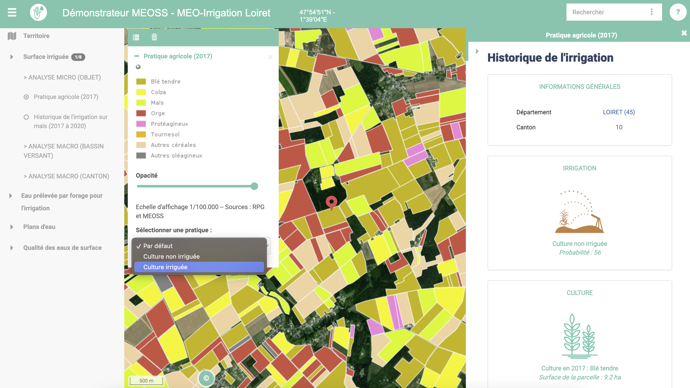Click Protéagineux legend color swatch
Image resolution: width=690 pixels, height=388 pixels.
tap(141, 124)
